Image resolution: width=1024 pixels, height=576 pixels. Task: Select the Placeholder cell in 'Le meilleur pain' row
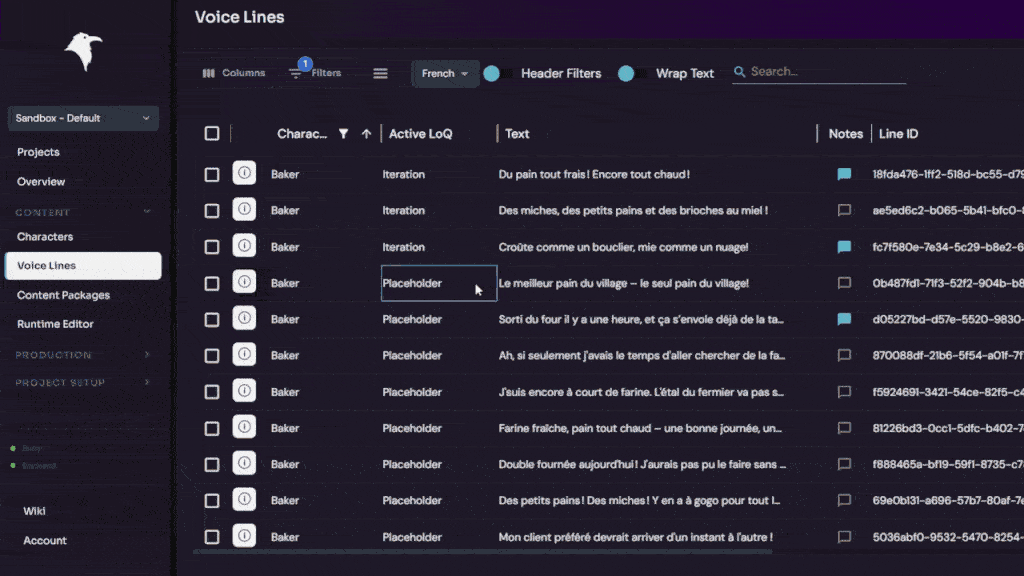click(439, 283)
